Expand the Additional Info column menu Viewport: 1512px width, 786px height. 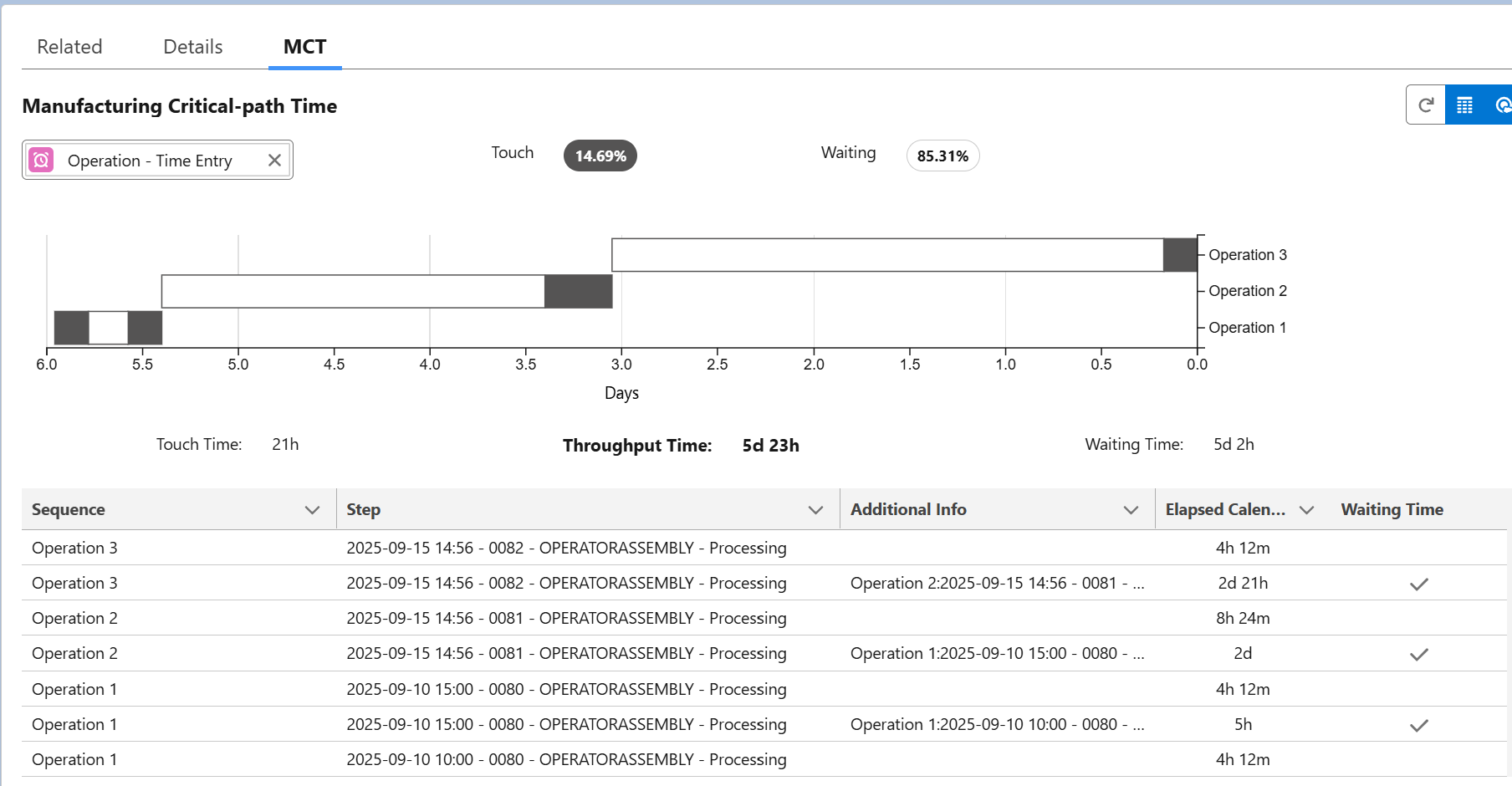point(1131,510)
